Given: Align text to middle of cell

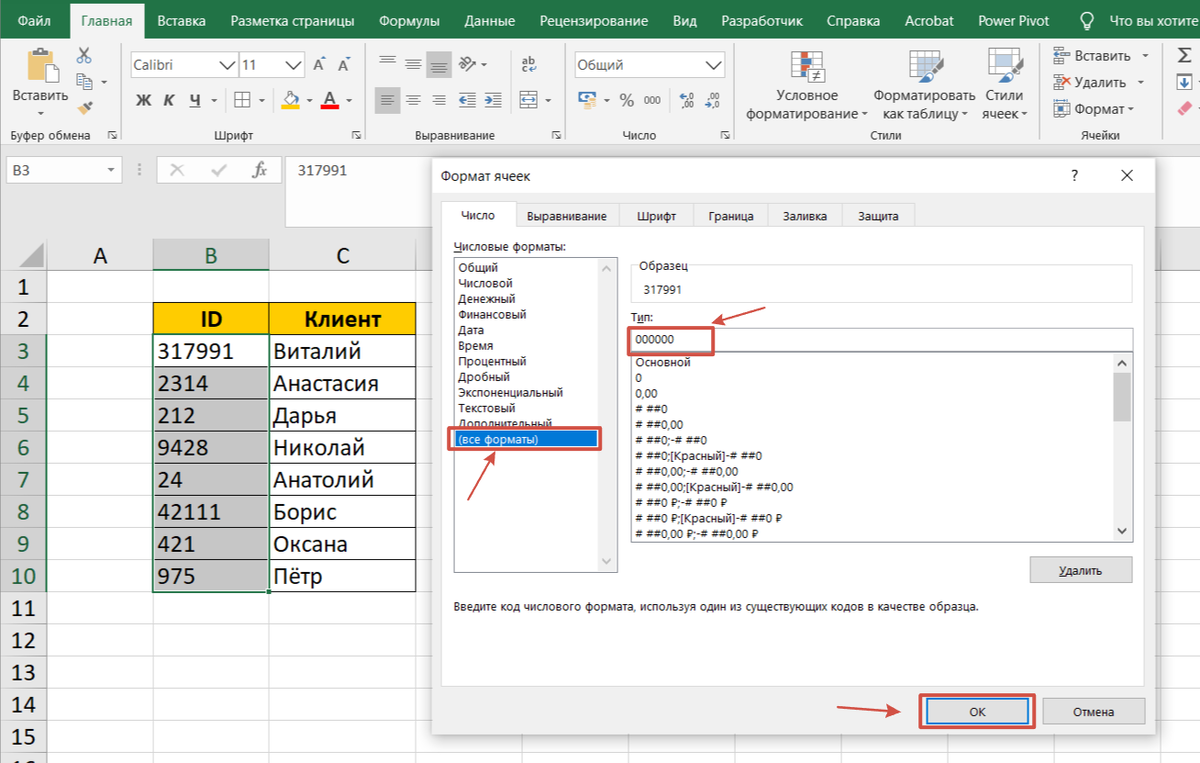Looking at the screenshot, I should [412, 64].
